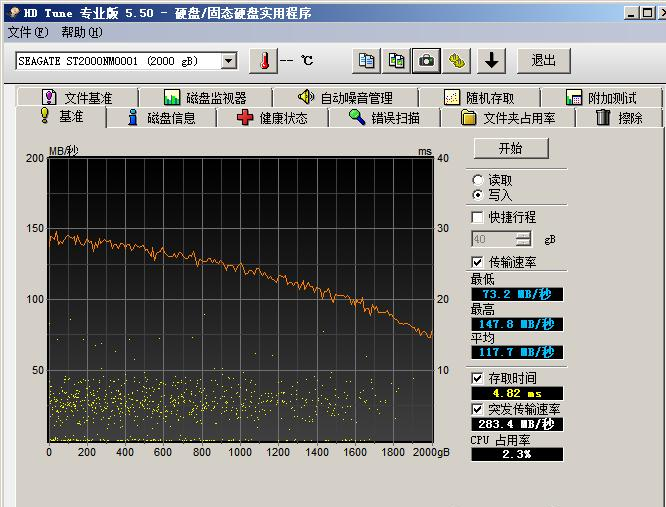The height and width of the screenshot is (507, 666).
Task: Open the 文件 menu
Action: pyautogui.click(x=27, y=32)
